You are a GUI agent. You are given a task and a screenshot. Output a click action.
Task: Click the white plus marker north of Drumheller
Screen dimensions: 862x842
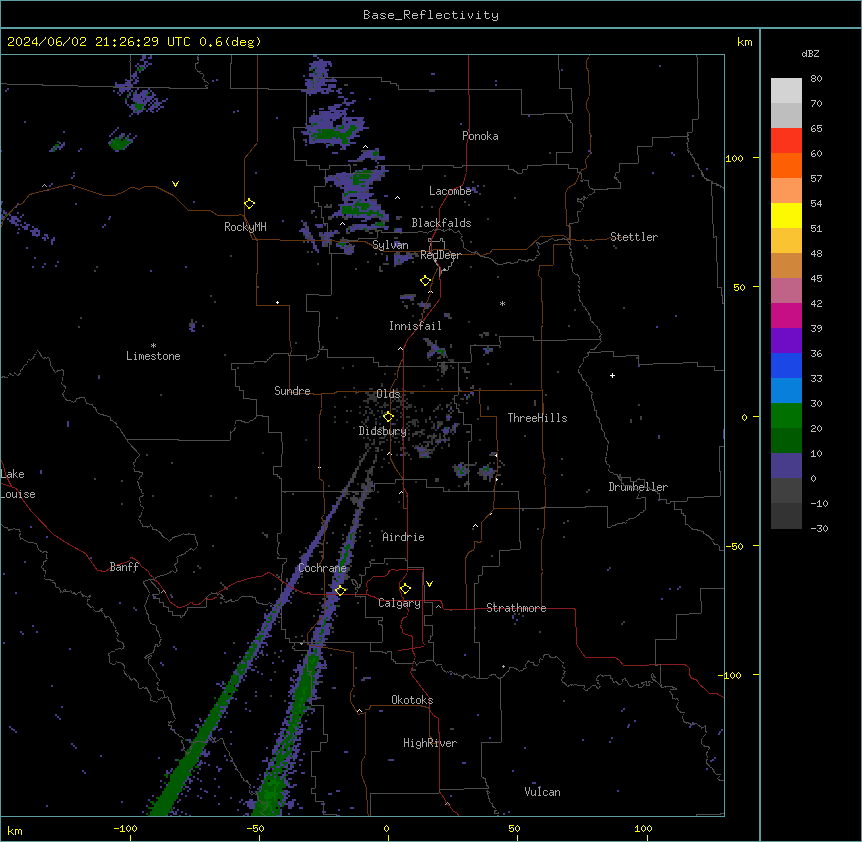(x=612, y=375)
